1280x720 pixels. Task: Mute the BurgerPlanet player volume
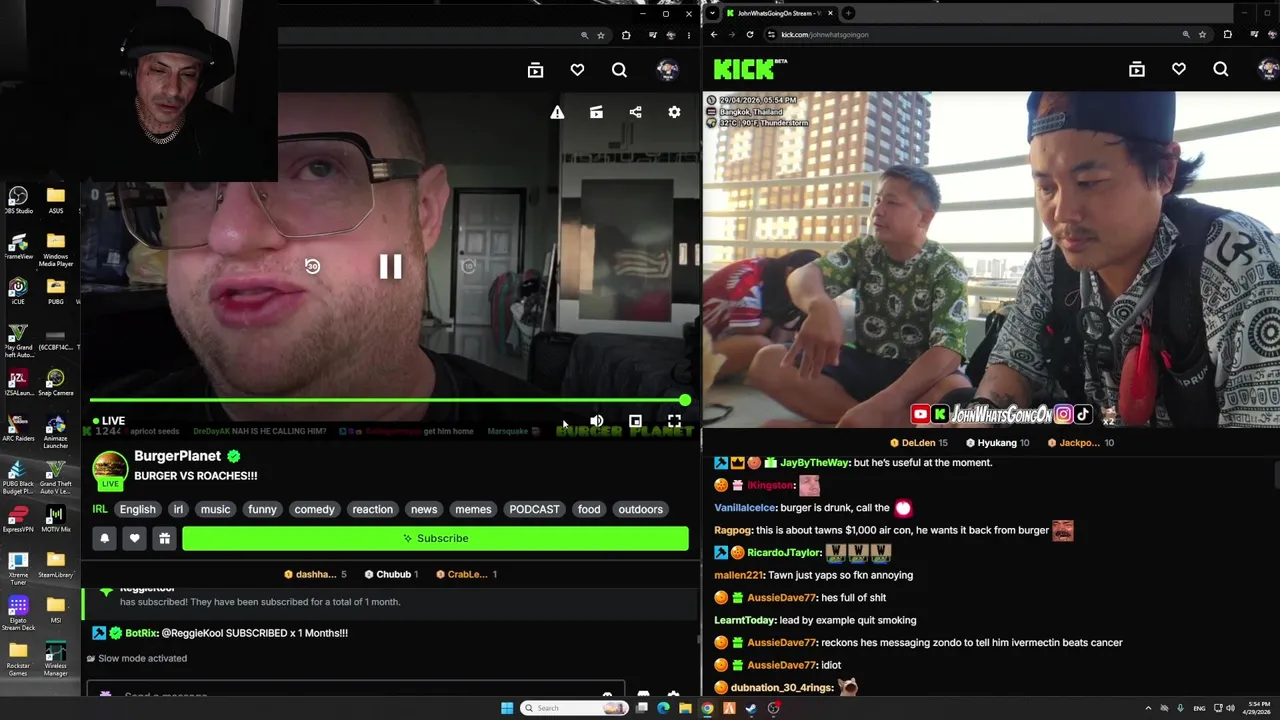point(596,421)
